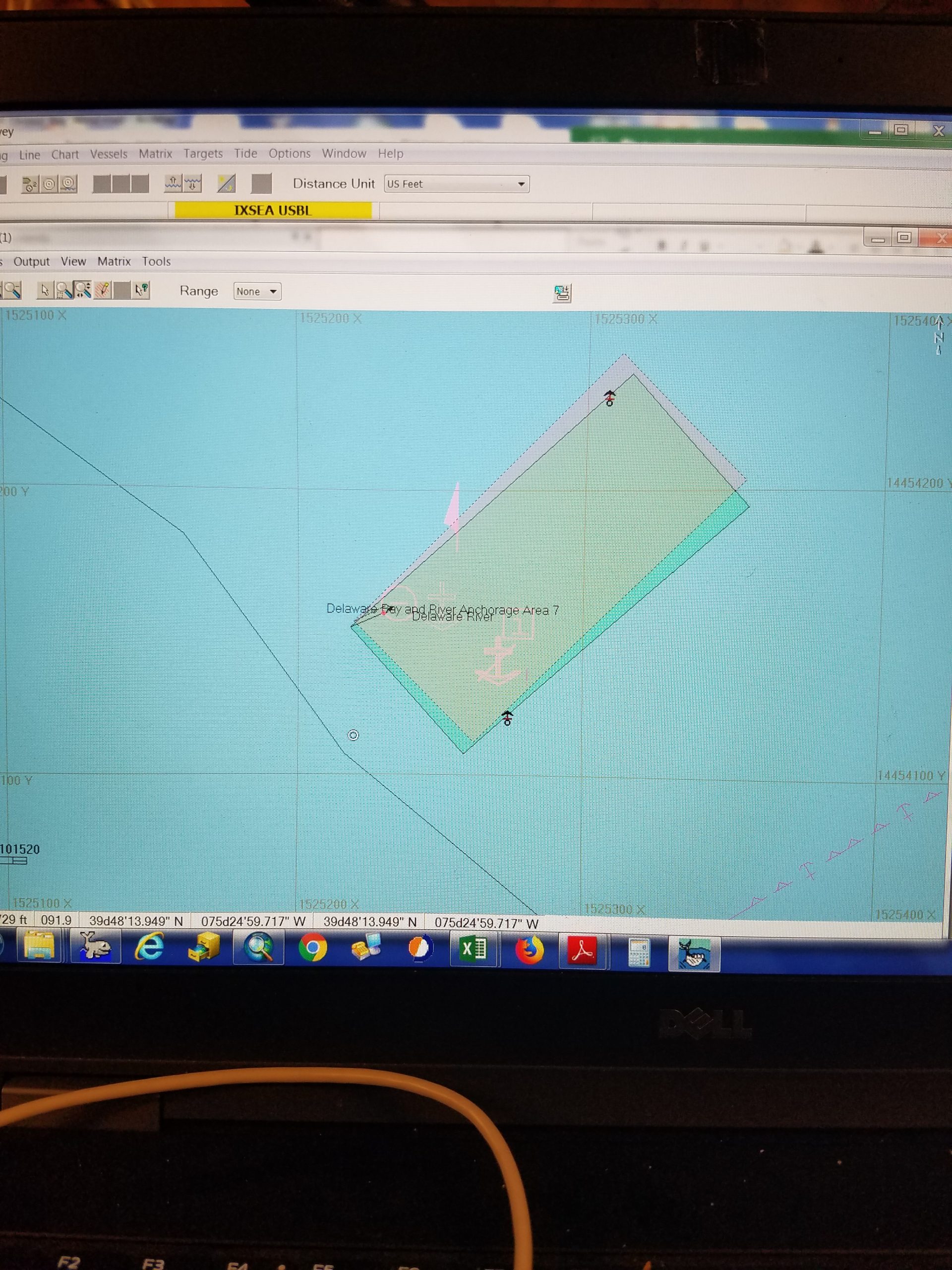
Task: Open the Matrix menu in the main menu bar
Action: (x=155, y=154)
